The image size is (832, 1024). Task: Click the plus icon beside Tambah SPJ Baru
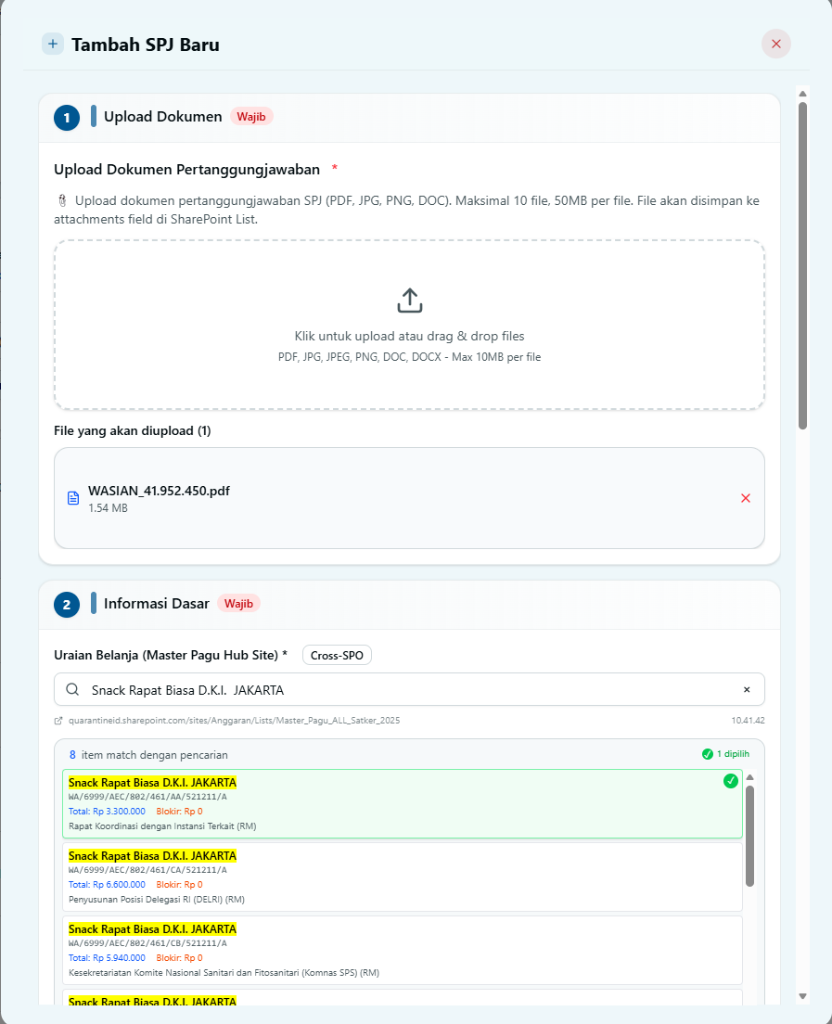[53, 44]
